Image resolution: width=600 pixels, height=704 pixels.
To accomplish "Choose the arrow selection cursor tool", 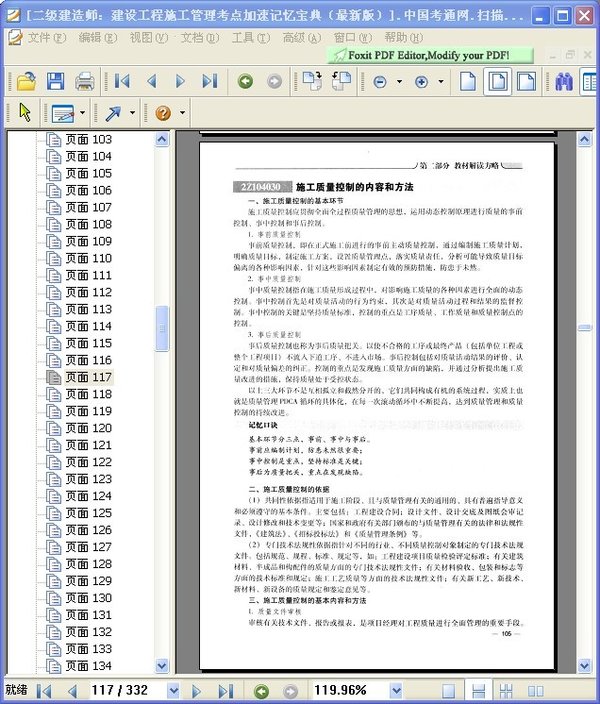I will pos(25,112).
